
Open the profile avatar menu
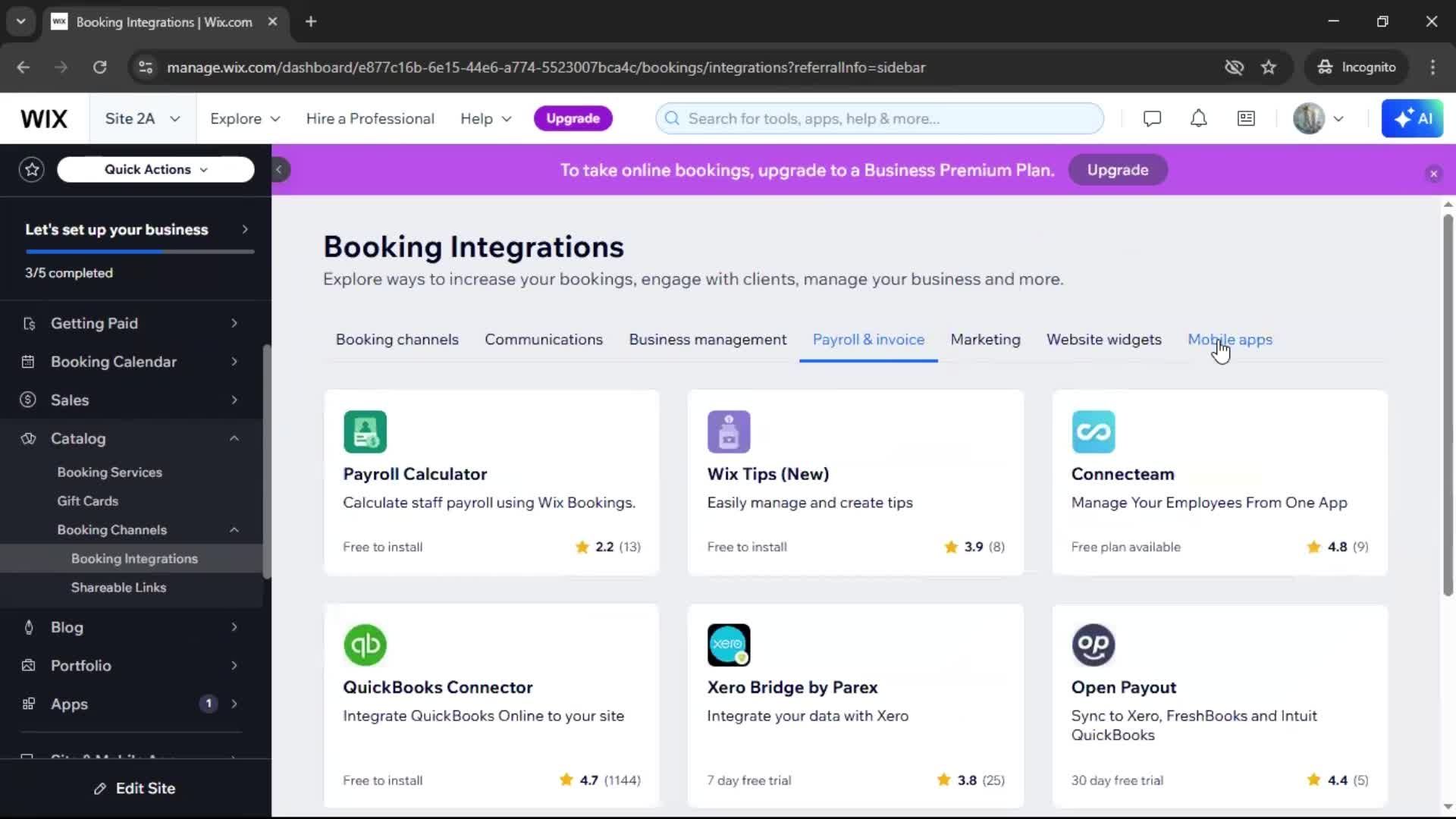[1319, 118]
